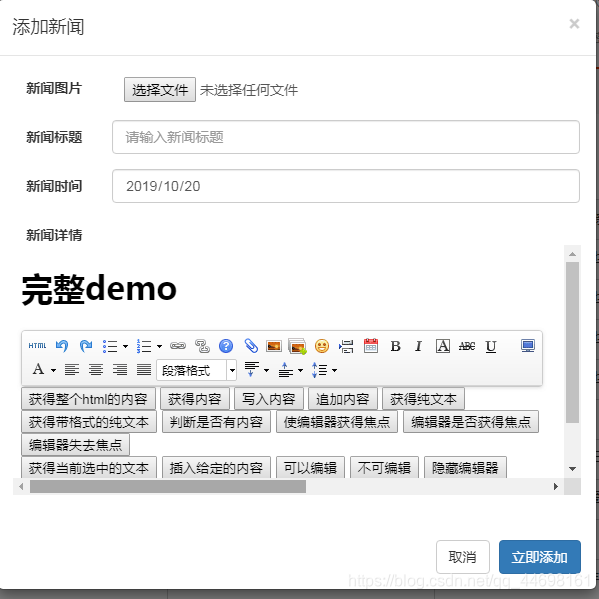Open font color dropdown arrow
This screenshot has height=599, width=599.
53,370
